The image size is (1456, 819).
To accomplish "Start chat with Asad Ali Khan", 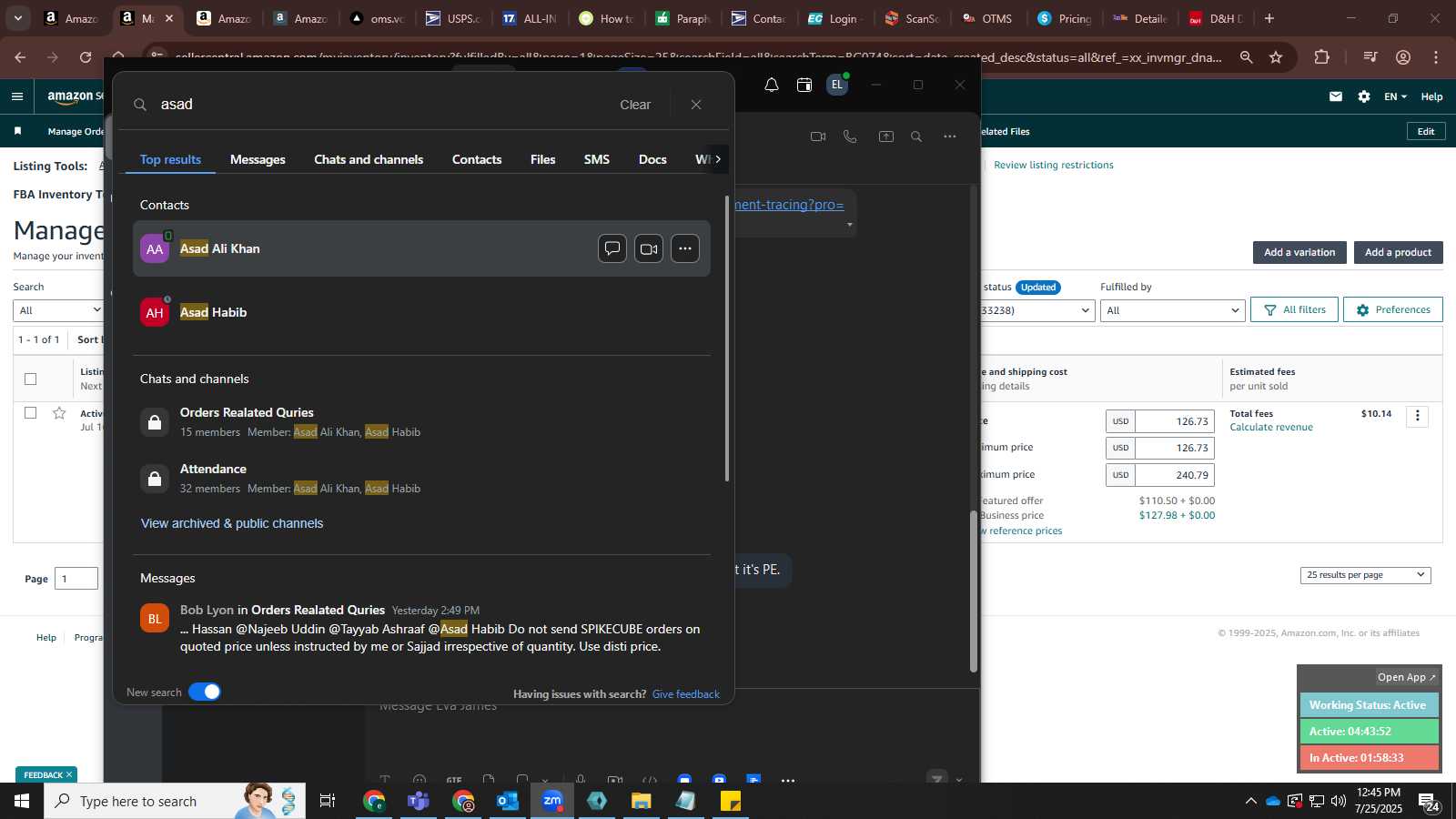I will pos(612,248).
